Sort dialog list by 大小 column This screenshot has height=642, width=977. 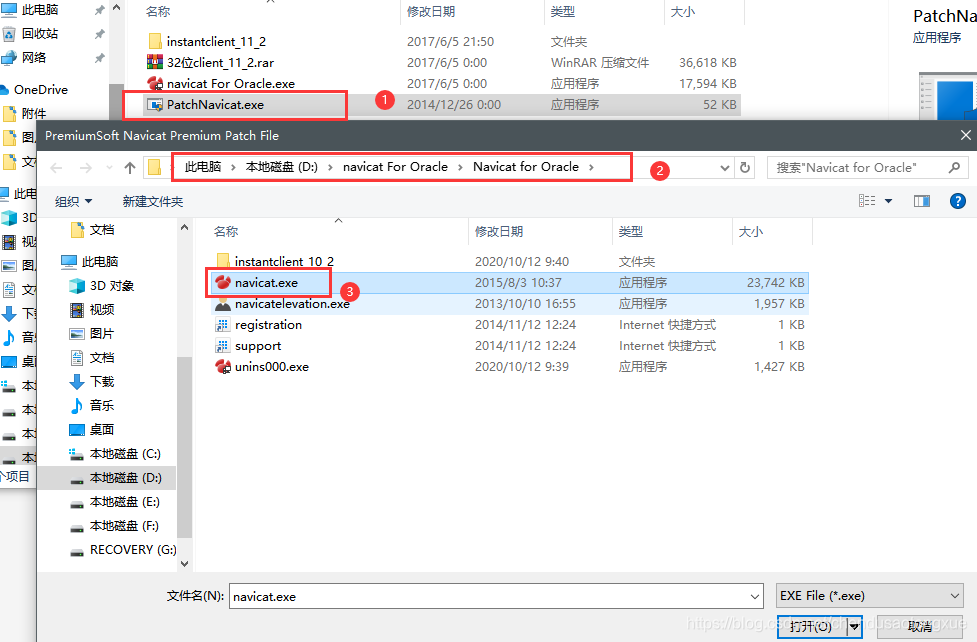click(750, 231)
